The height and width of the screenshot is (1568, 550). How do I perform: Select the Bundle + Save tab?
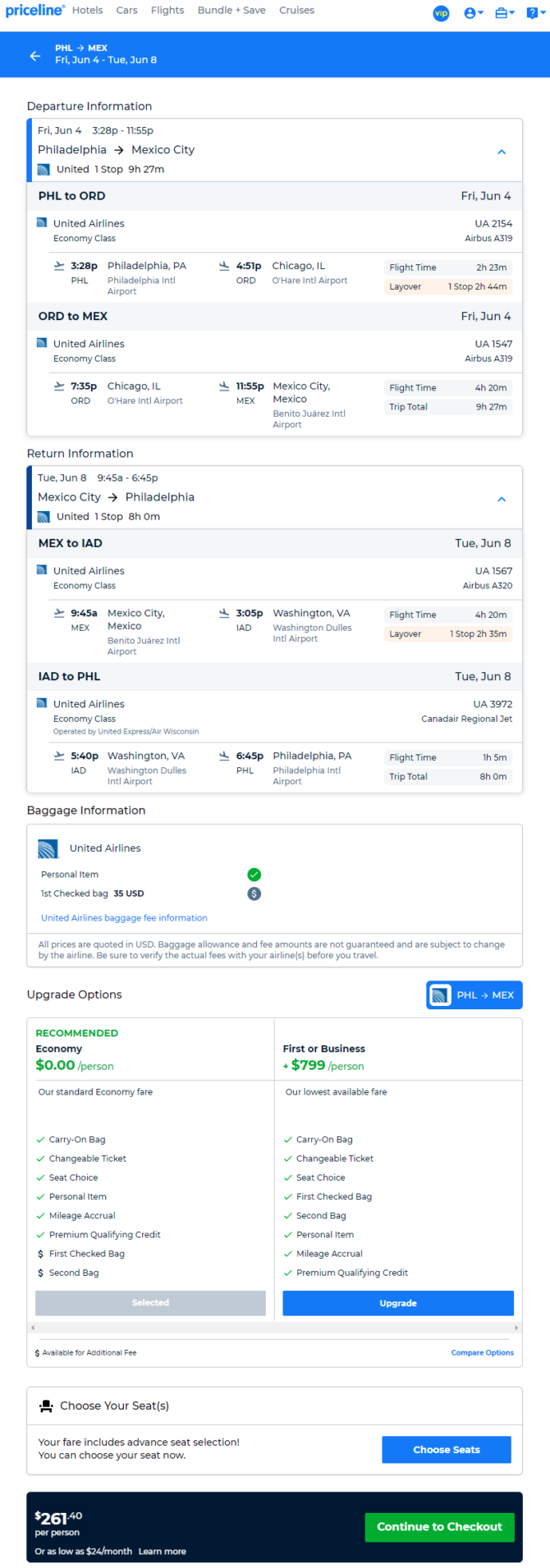(231, 11)
